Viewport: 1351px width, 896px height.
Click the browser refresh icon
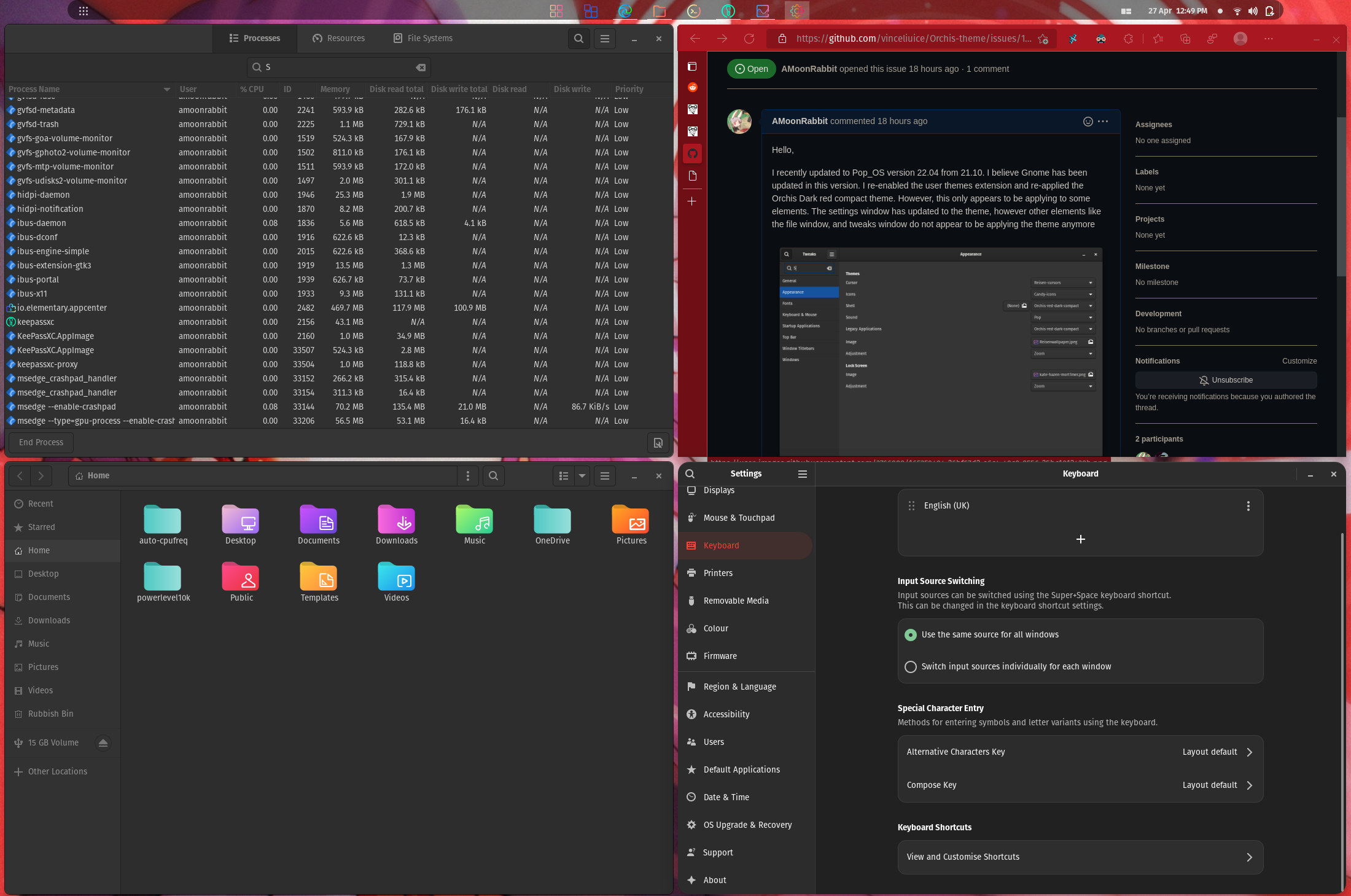click(749, 39)
